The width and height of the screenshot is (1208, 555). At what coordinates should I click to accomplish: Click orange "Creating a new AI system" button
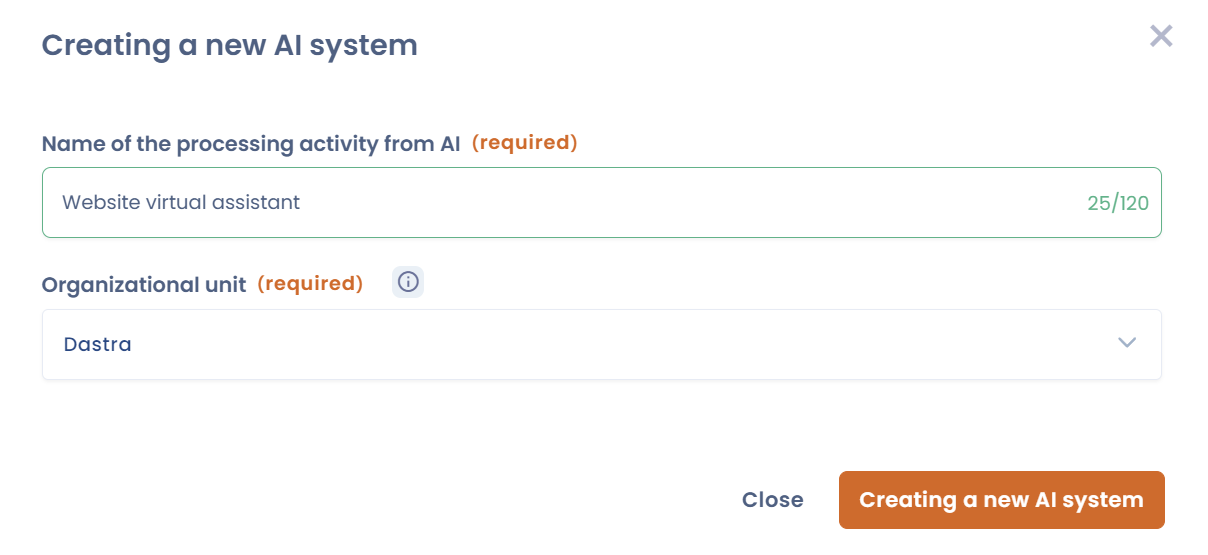(1001, 500)
